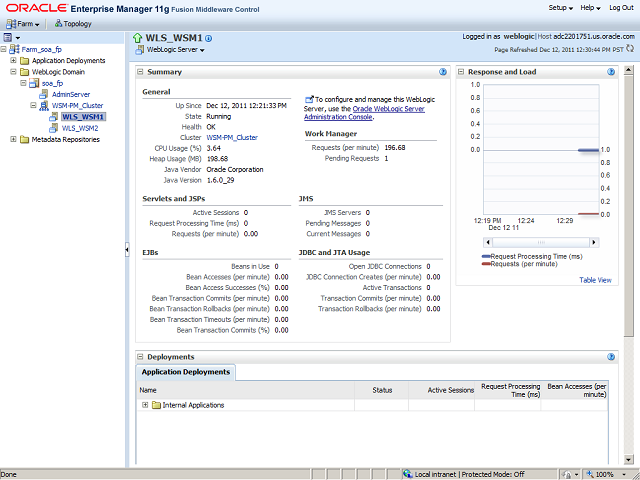Open the Setup menu
The height and width of the screenshot is (480, 640).
pyautogui.click(x=561, y=7)
